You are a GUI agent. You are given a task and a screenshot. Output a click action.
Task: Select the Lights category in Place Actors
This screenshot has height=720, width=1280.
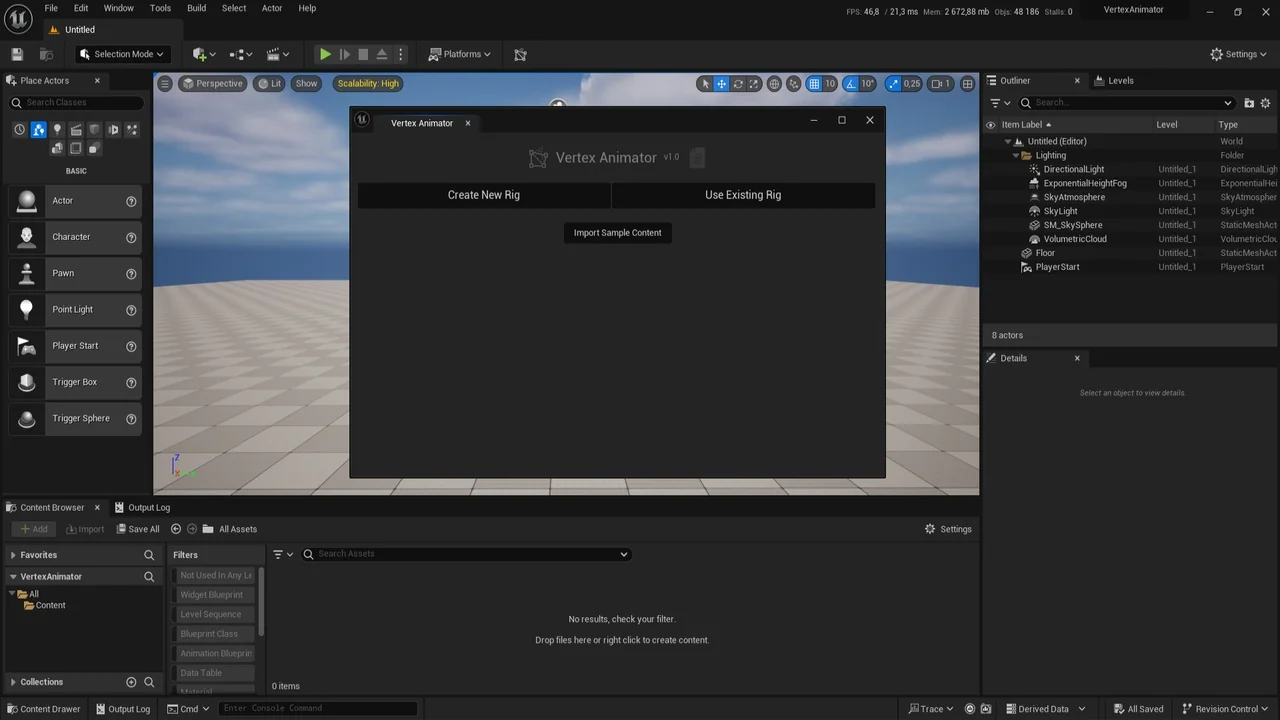click(57, 129)
